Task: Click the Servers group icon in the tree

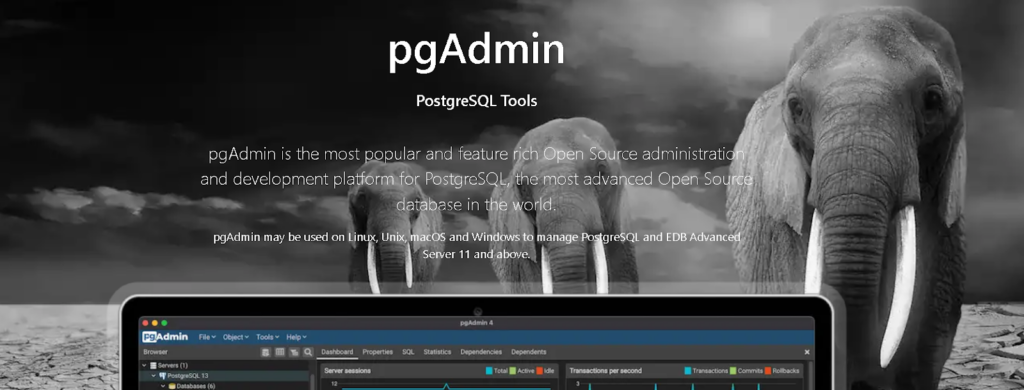Action: tap(153, 366)
